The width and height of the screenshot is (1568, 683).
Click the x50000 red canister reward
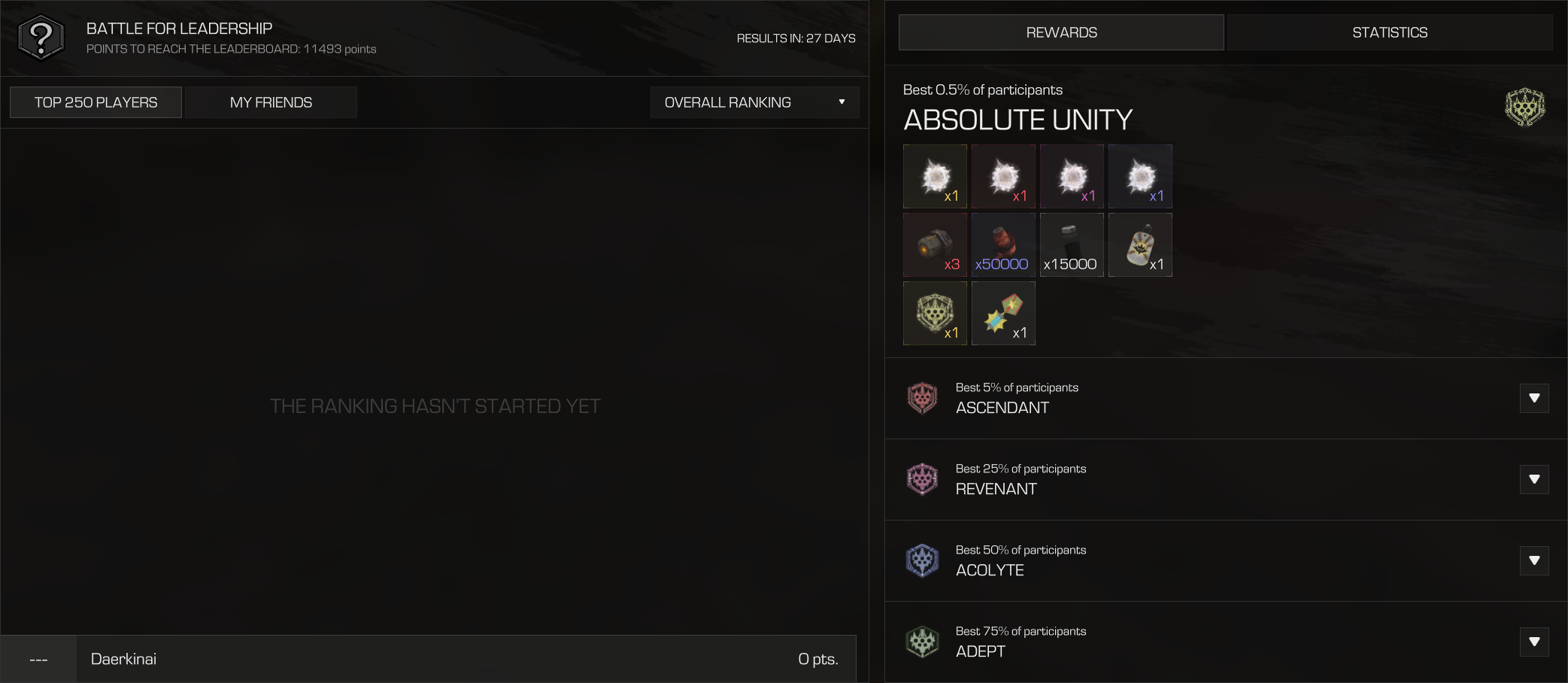1003,244
